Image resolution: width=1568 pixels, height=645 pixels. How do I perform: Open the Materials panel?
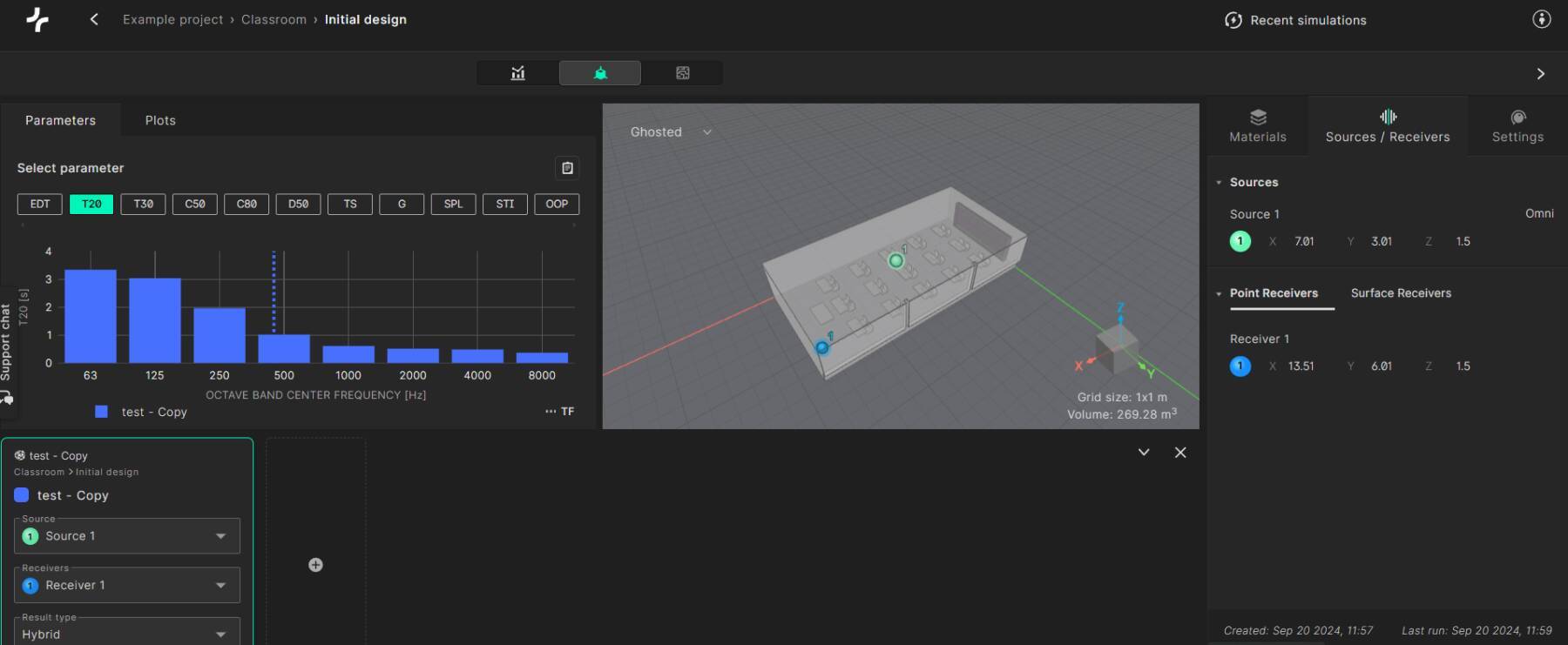[1257, 126]
